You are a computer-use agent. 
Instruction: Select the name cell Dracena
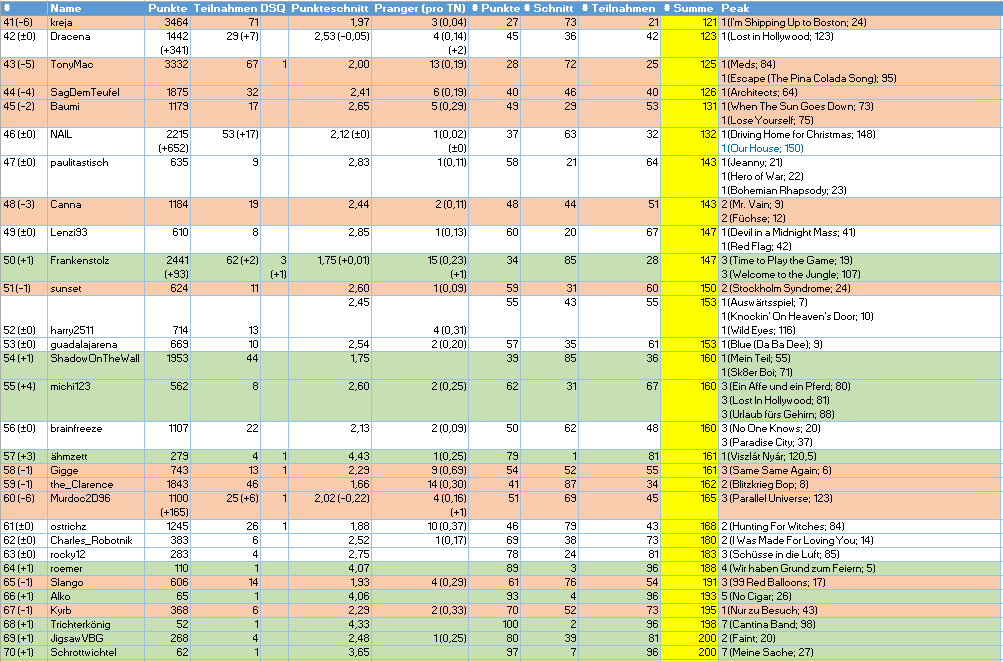[x=96, y=43]
